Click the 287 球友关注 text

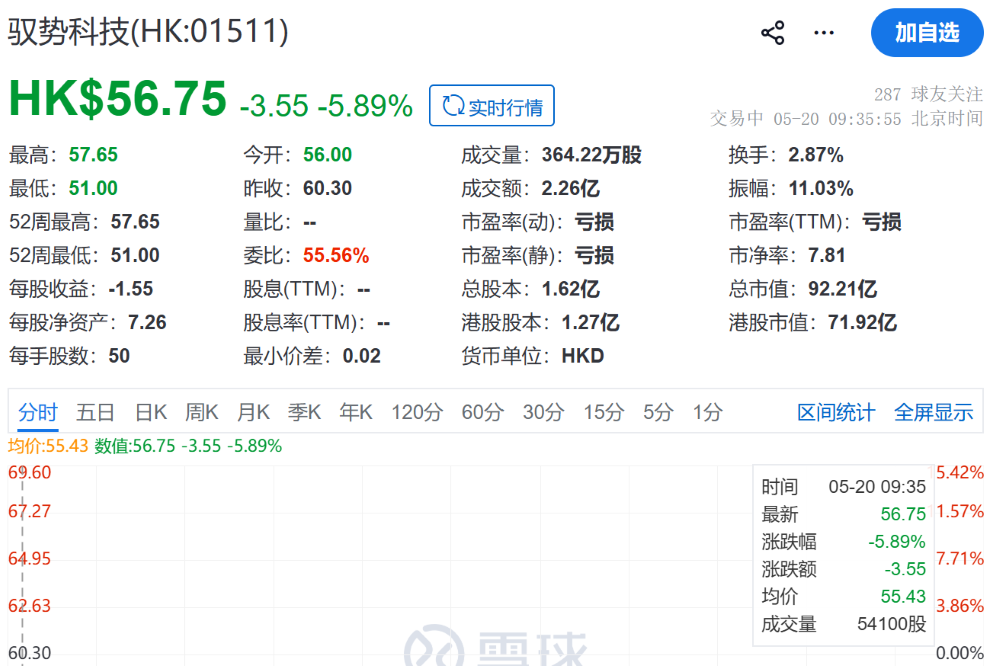(x=929, y=94)
